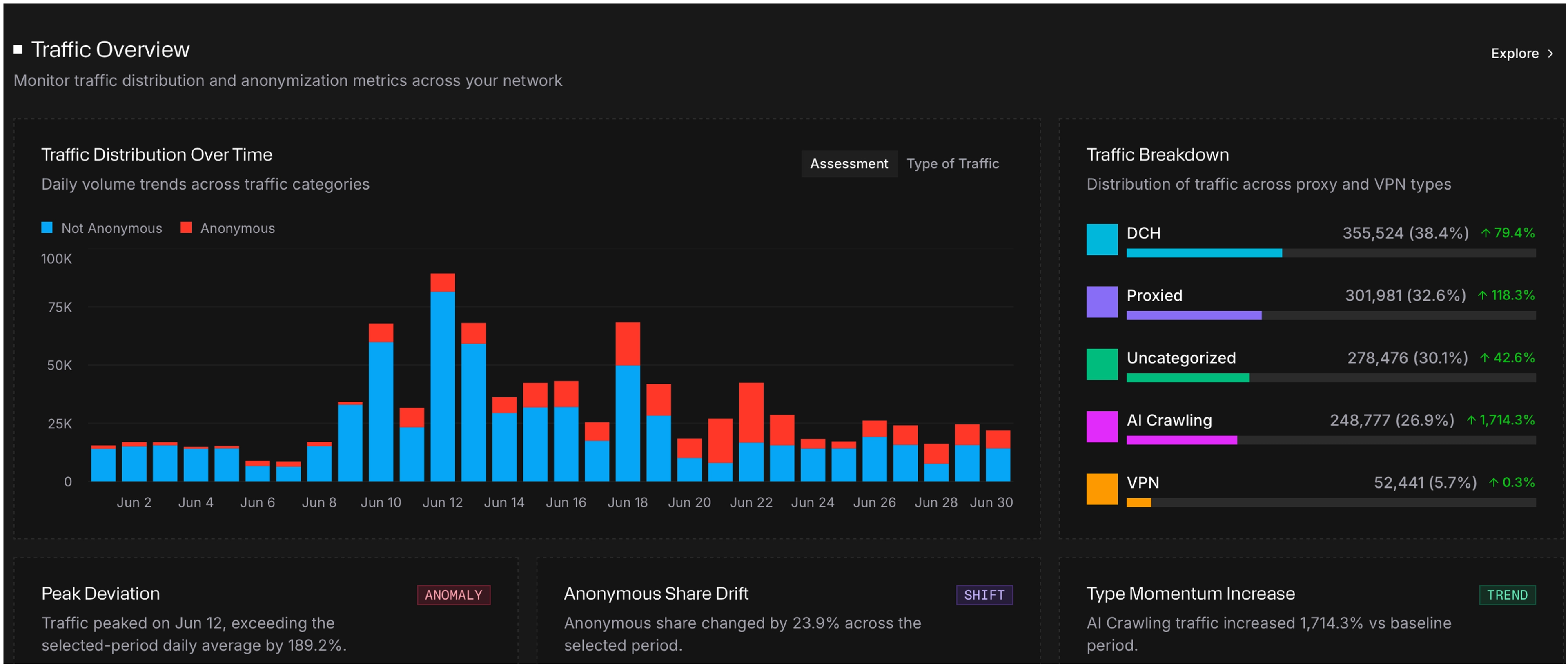Click the DCH cyan color swatch
Image resolution: width=1568 pixels, height=665 pixels.
[x=1102, y=239]
